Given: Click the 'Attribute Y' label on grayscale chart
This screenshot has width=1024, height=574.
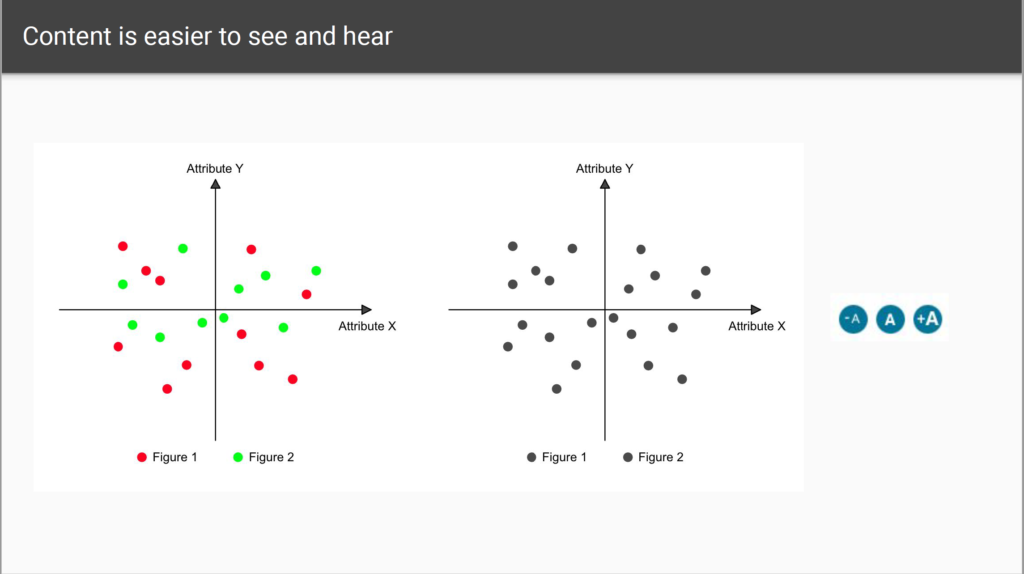Looking at the screenshot, I should click(x=604, y=168).
